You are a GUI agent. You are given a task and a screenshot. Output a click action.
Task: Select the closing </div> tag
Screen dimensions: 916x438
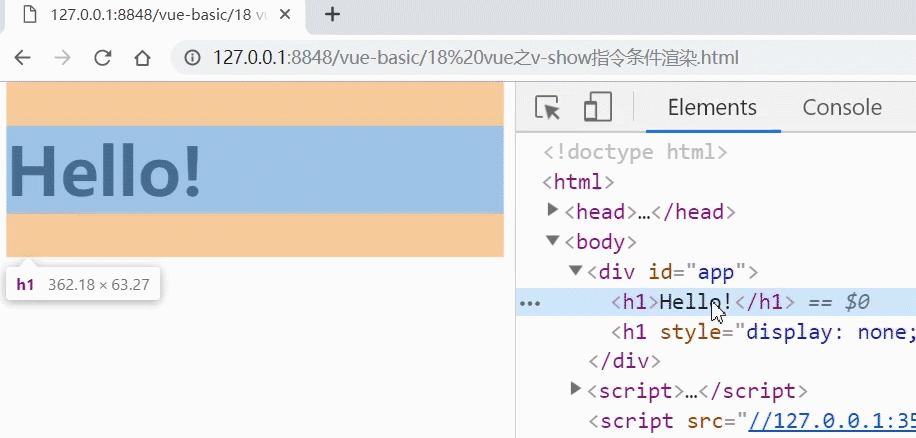624,361
